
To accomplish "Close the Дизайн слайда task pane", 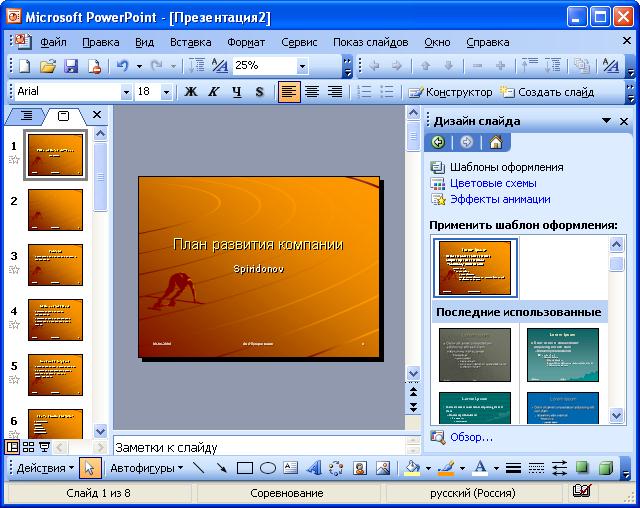I will [624, 121].
